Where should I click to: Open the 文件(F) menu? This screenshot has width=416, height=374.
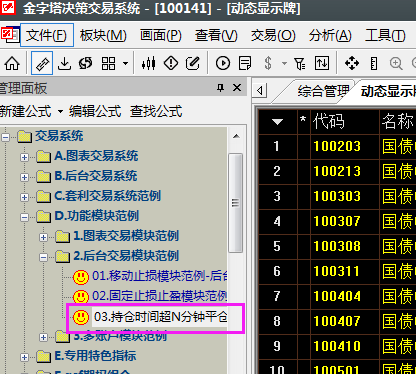tap(47, 35)
